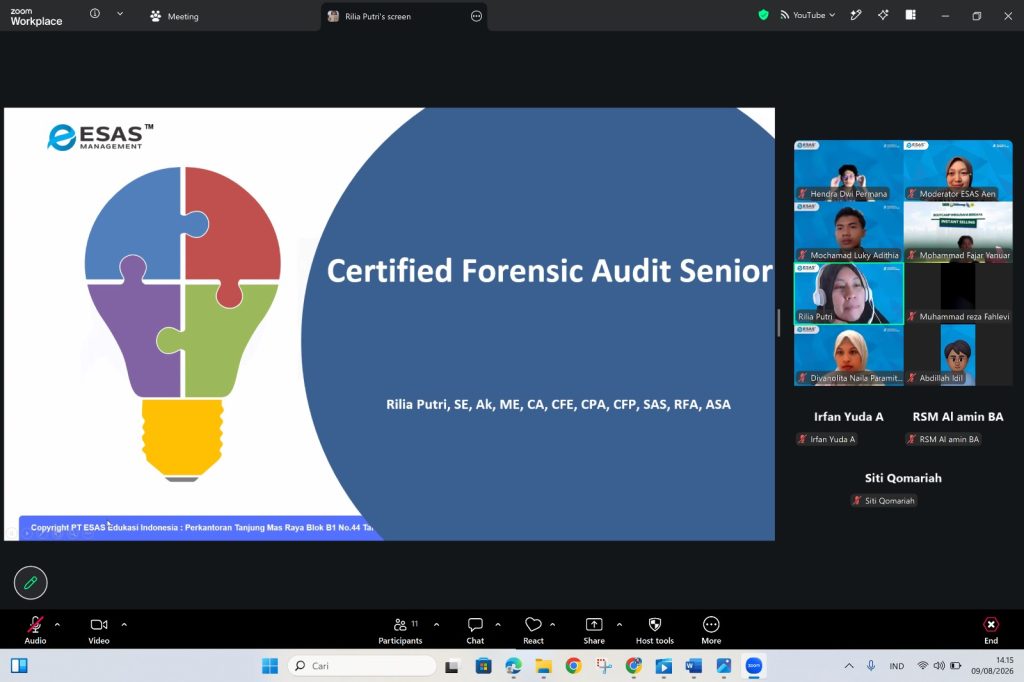Show hidden system tray icons
This screenshot has height=682, width=1024.
click(x=849, y=666)
